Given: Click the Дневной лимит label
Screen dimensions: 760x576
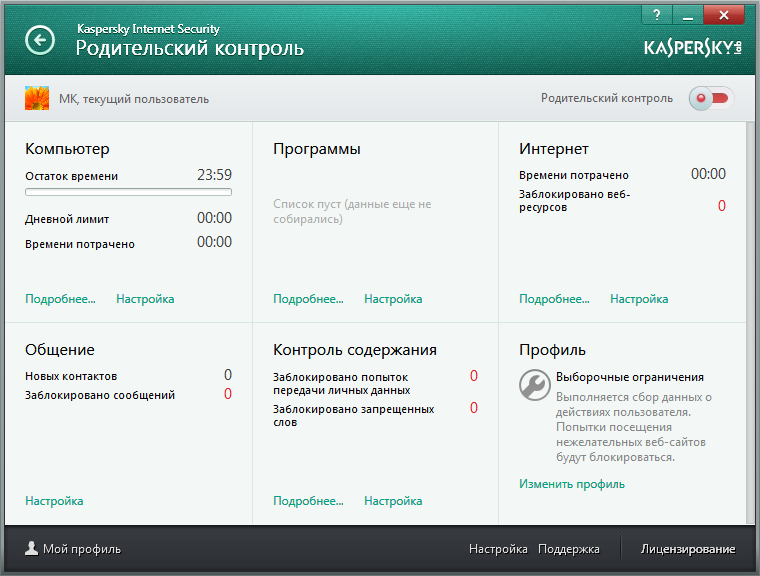Looking at the screenshot, I should 67,219.
